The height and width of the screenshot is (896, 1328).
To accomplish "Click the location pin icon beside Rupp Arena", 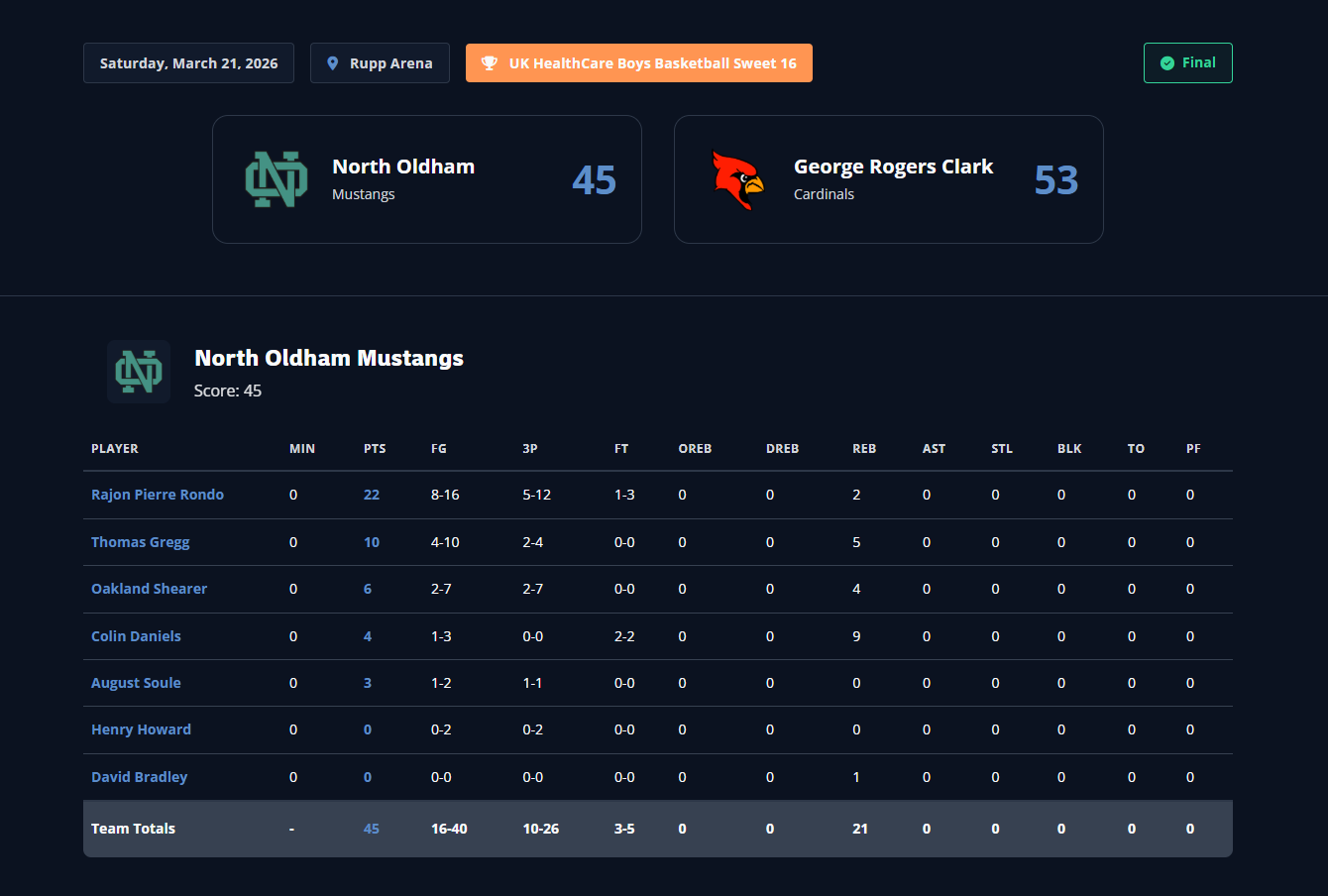I will click(333, 63).
